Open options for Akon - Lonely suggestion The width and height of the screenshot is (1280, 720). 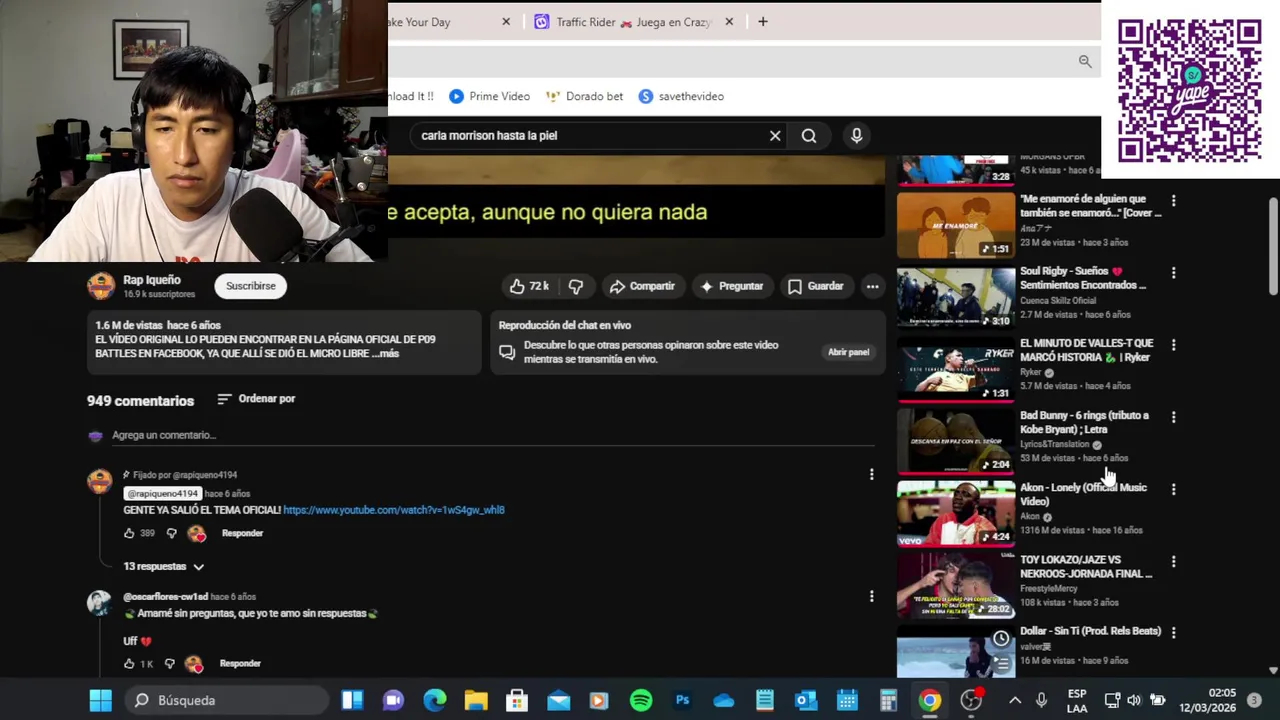(1173, 489)
